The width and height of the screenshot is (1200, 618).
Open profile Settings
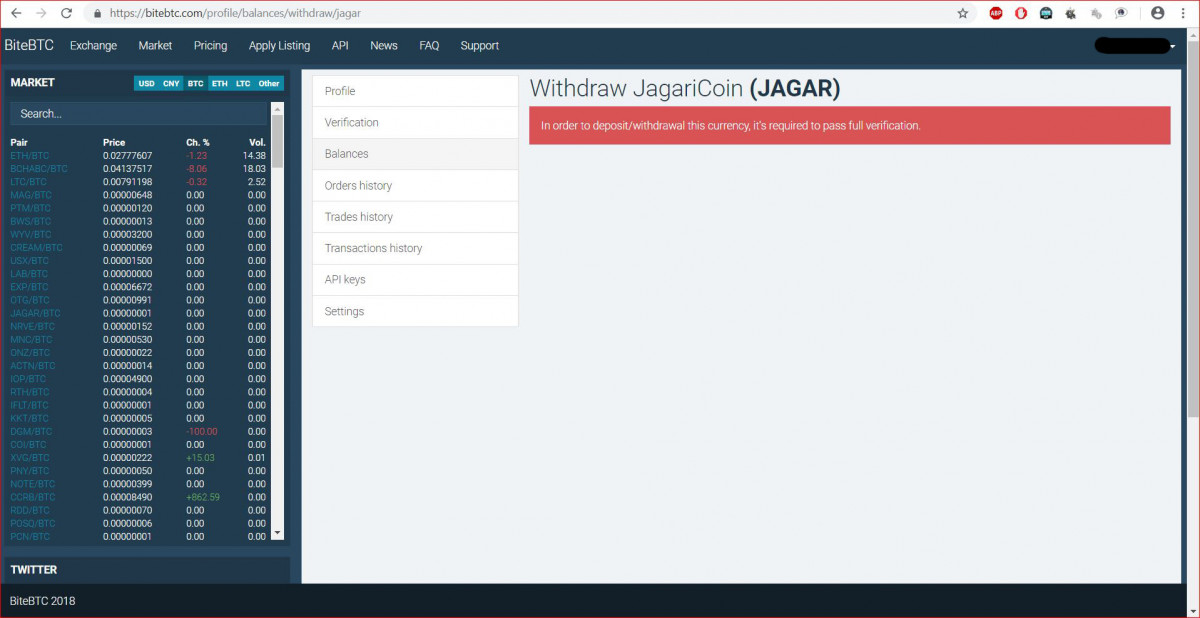point(415,311)
